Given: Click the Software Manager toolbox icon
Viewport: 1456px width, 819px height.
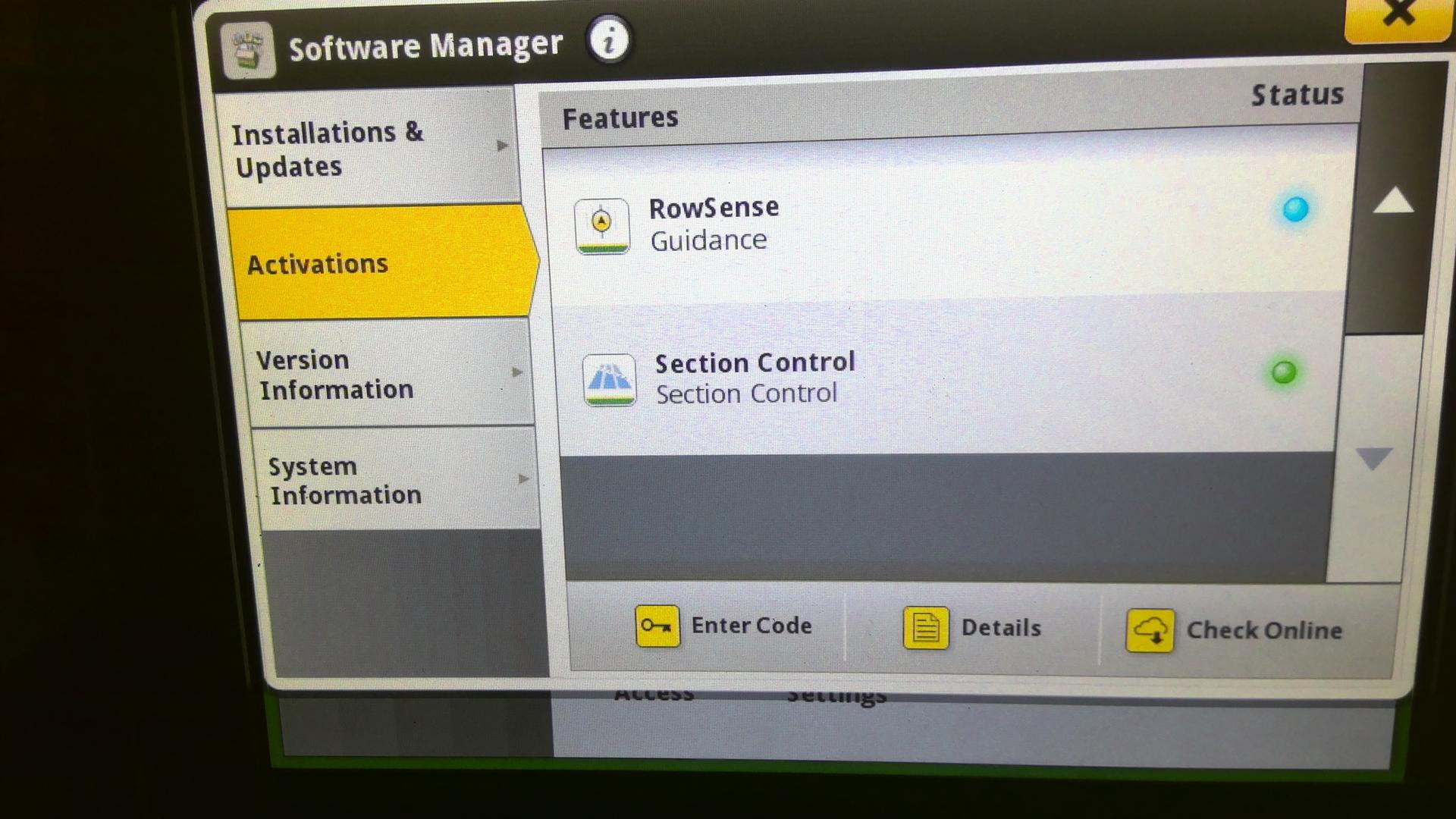Looking at the screenshot, I should [x=248, y=50].
